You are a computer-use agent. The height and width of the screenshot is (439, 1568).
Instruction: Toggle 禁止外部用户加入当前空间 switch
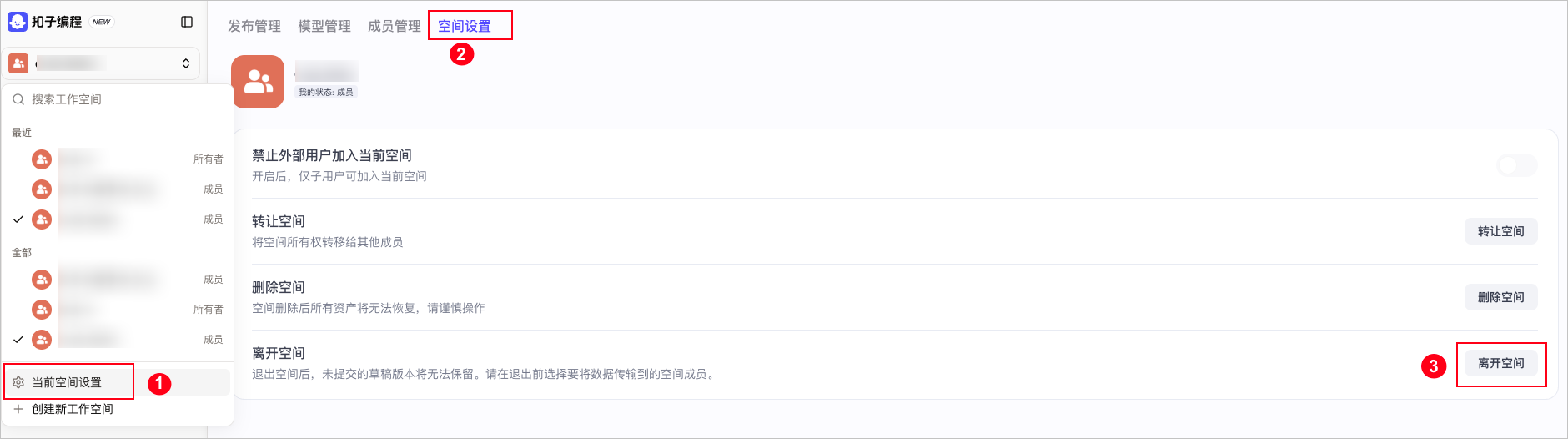[1516, 165]
